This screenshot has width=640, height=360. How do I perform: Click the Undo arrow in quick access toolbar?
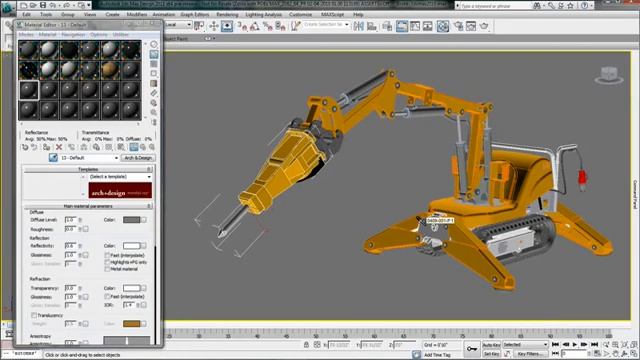(52, 6)
